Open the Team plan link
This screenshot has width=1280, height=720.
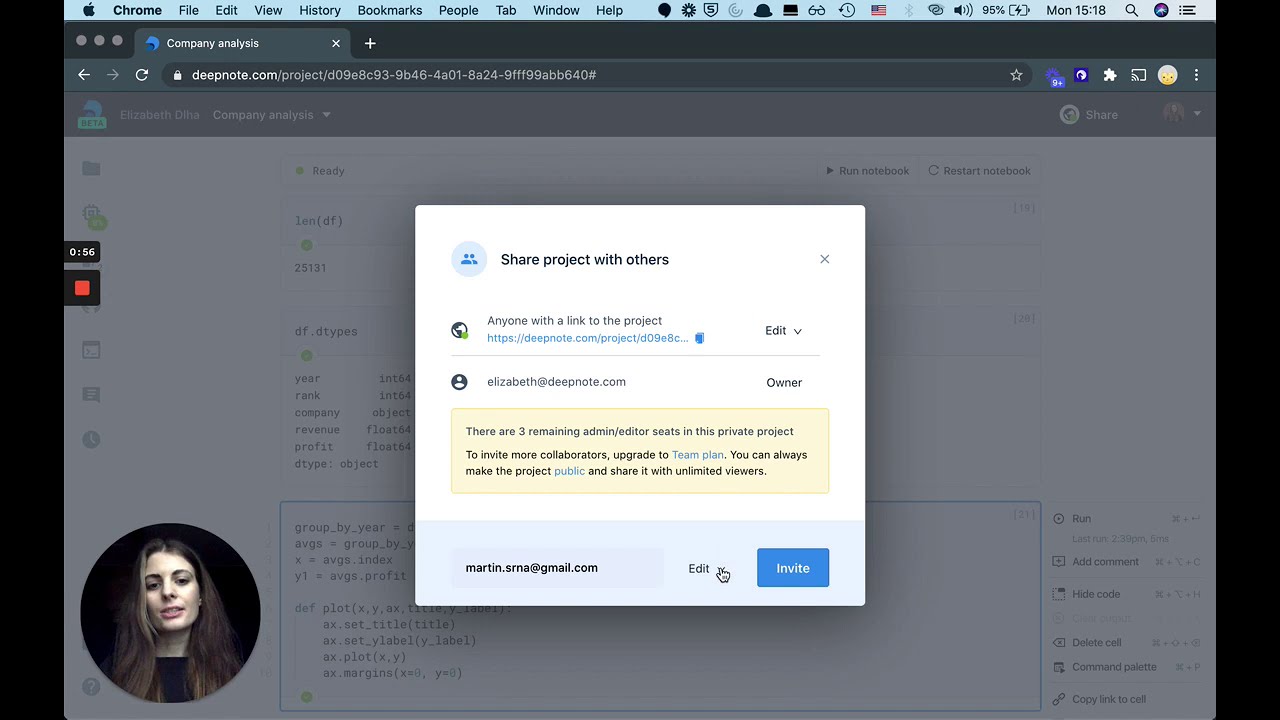coord(698,455)
